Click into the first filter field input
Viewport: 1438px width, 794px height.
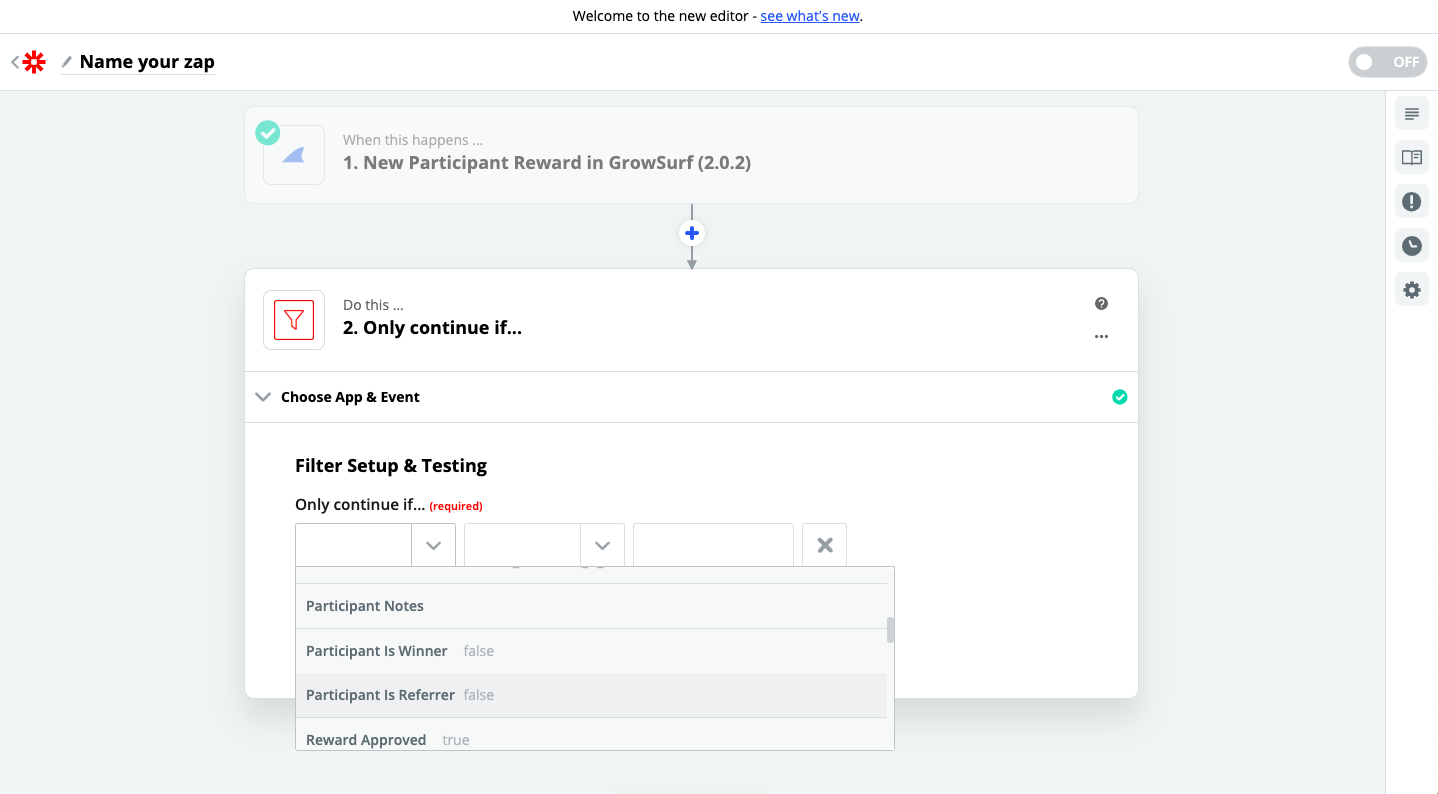(x=354, y=545)
